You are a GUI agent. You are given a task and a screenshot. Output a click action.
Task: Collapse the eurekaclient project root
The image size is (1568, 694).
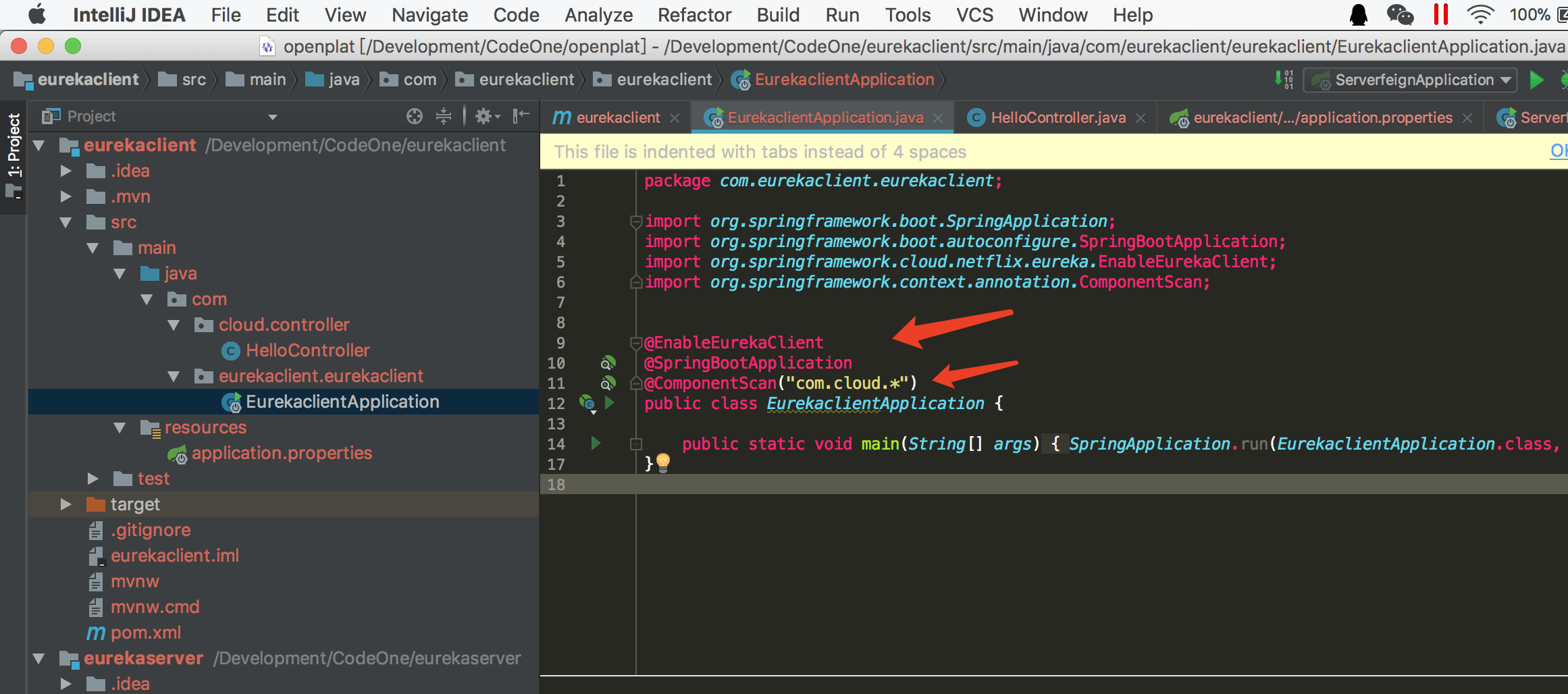(x=38, y=145)
